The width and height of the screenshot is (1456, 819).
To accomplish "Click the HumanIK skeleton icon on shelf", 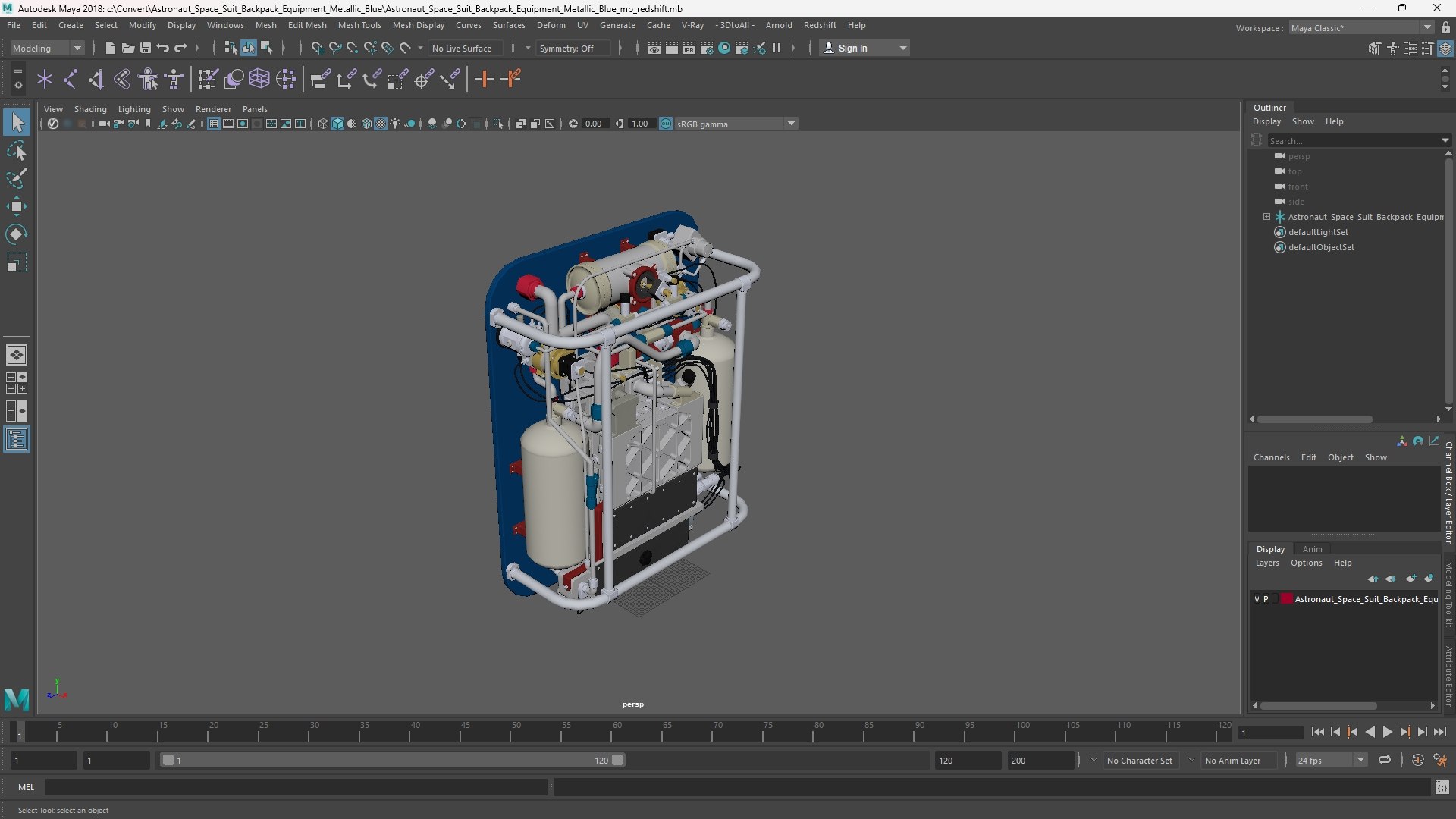I will click(174, 79).
